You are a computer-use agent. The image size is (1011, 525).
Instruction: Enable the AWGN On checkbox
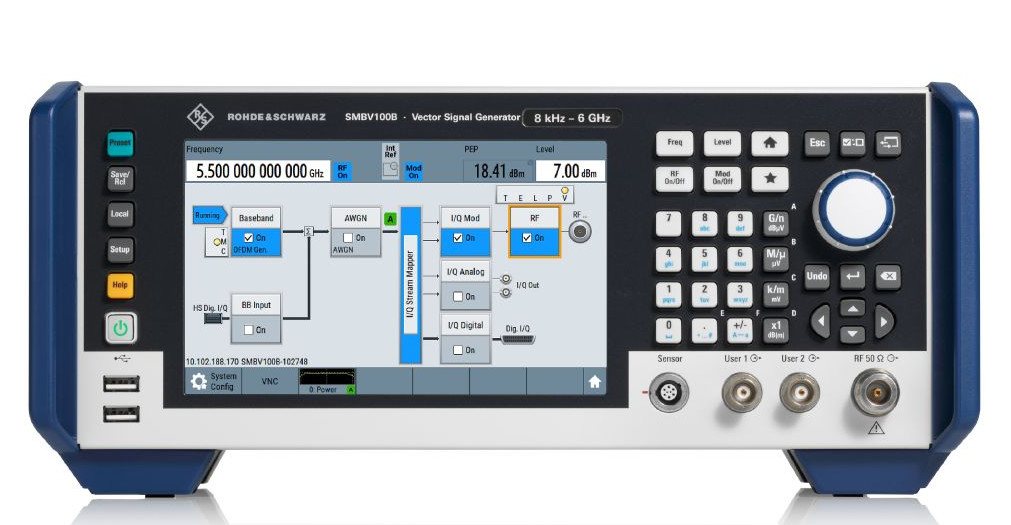click(348, 238)
